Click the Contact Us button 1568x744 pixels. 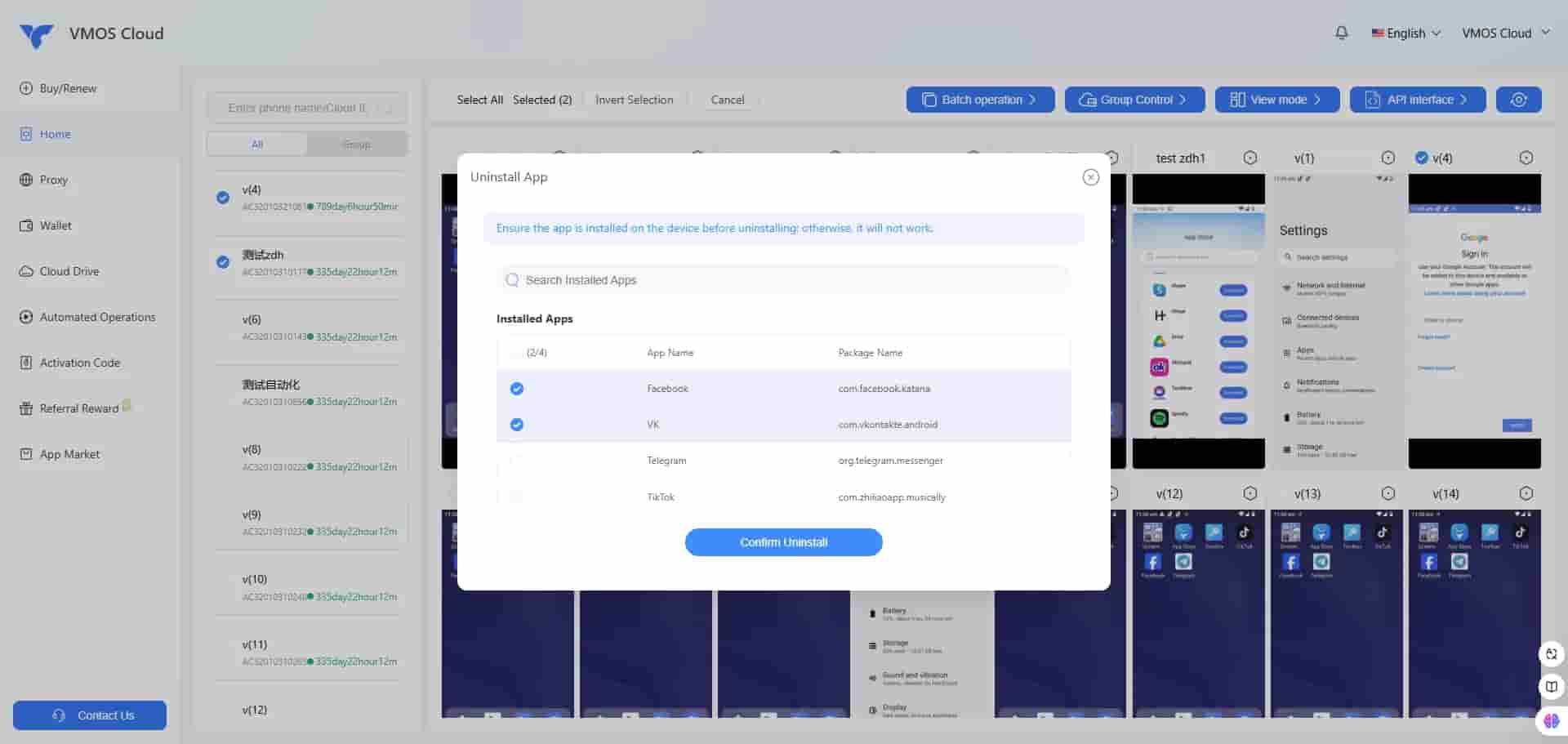click(x=90, y=715)
